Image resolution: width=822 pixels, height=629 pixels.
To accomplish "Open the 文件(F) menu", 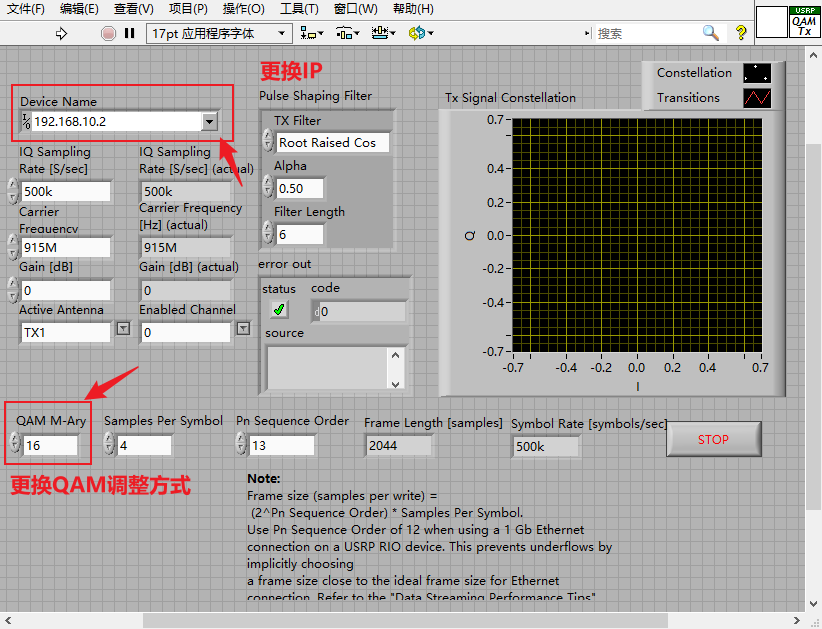I will coord(25,9).
